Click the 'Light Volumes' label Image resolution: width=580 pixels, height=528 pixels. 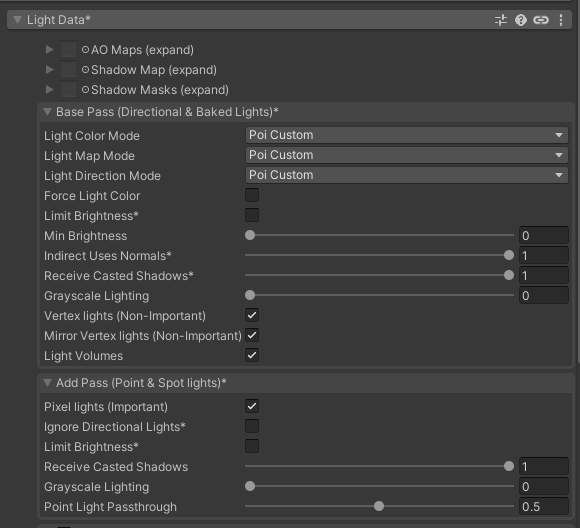tap(83, 356)
